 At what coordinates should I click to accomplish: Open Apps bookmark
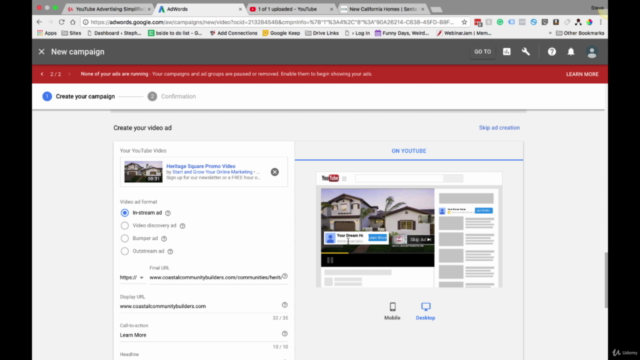(x=47, y=33)
